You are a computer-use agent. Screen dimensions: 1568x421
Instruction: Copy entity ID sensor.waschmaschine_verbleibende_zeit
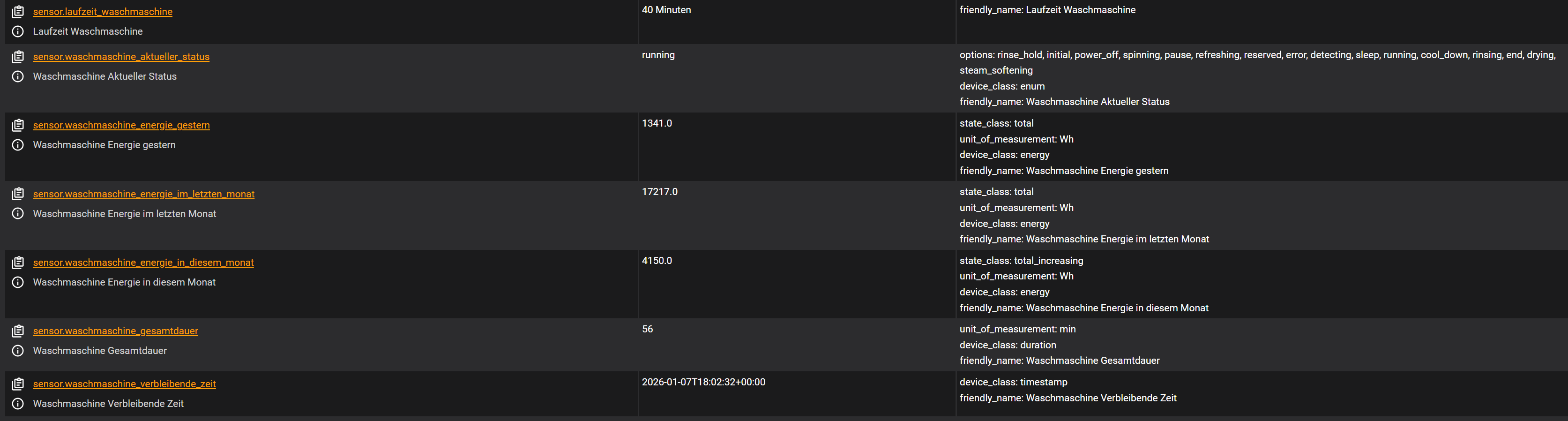click(18, 384)
